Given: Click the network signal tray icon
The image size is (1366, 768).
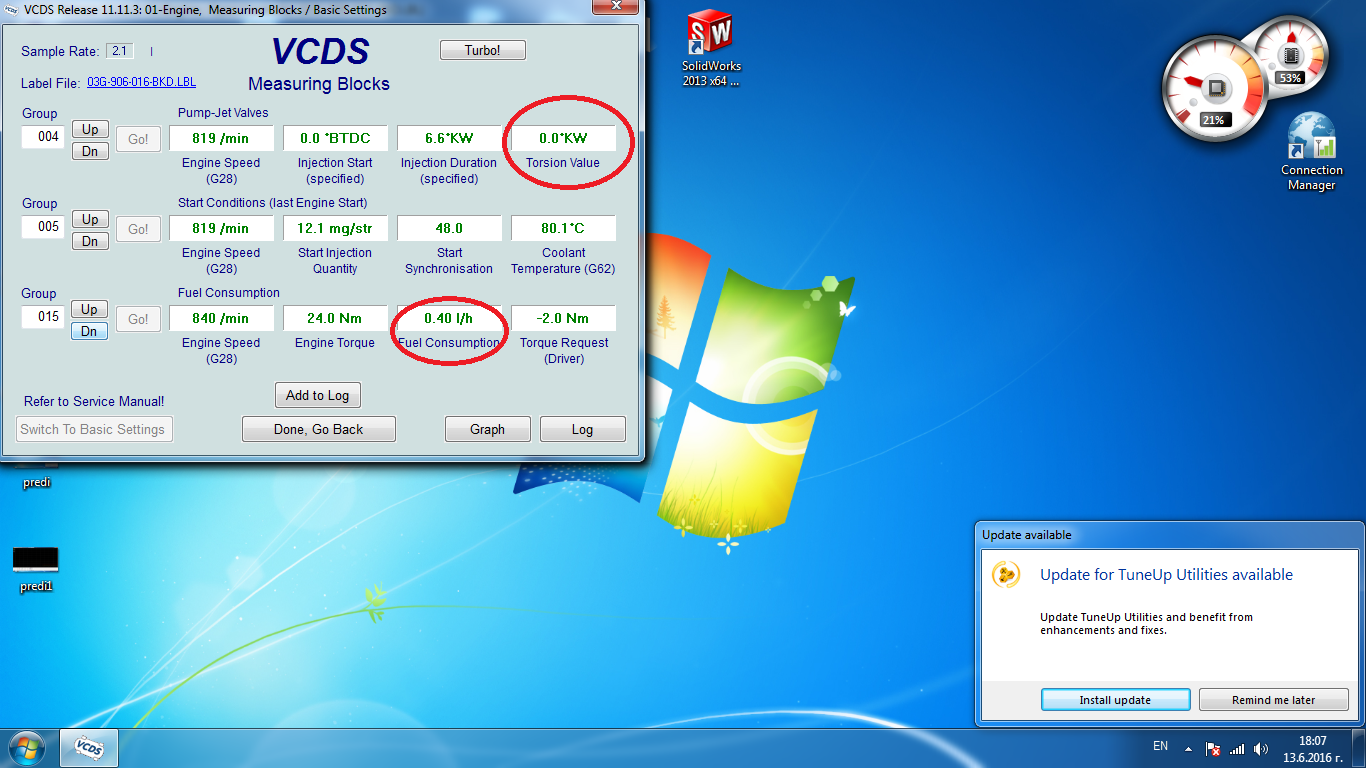Looking at the screenshot, I should coord(1237,748).
